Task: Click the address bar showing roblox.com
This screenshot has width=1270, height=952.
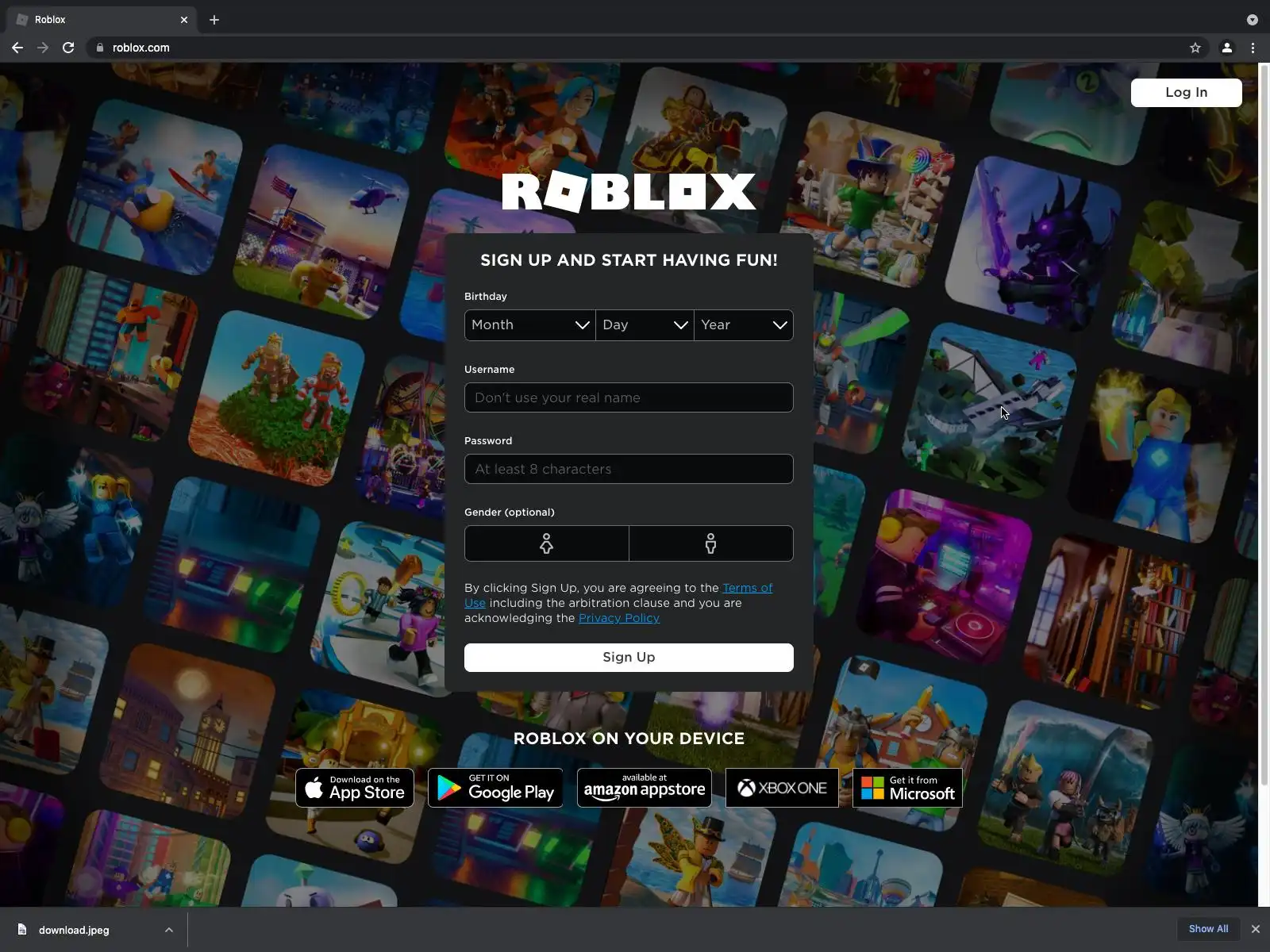Action: (x=635, y=48)
